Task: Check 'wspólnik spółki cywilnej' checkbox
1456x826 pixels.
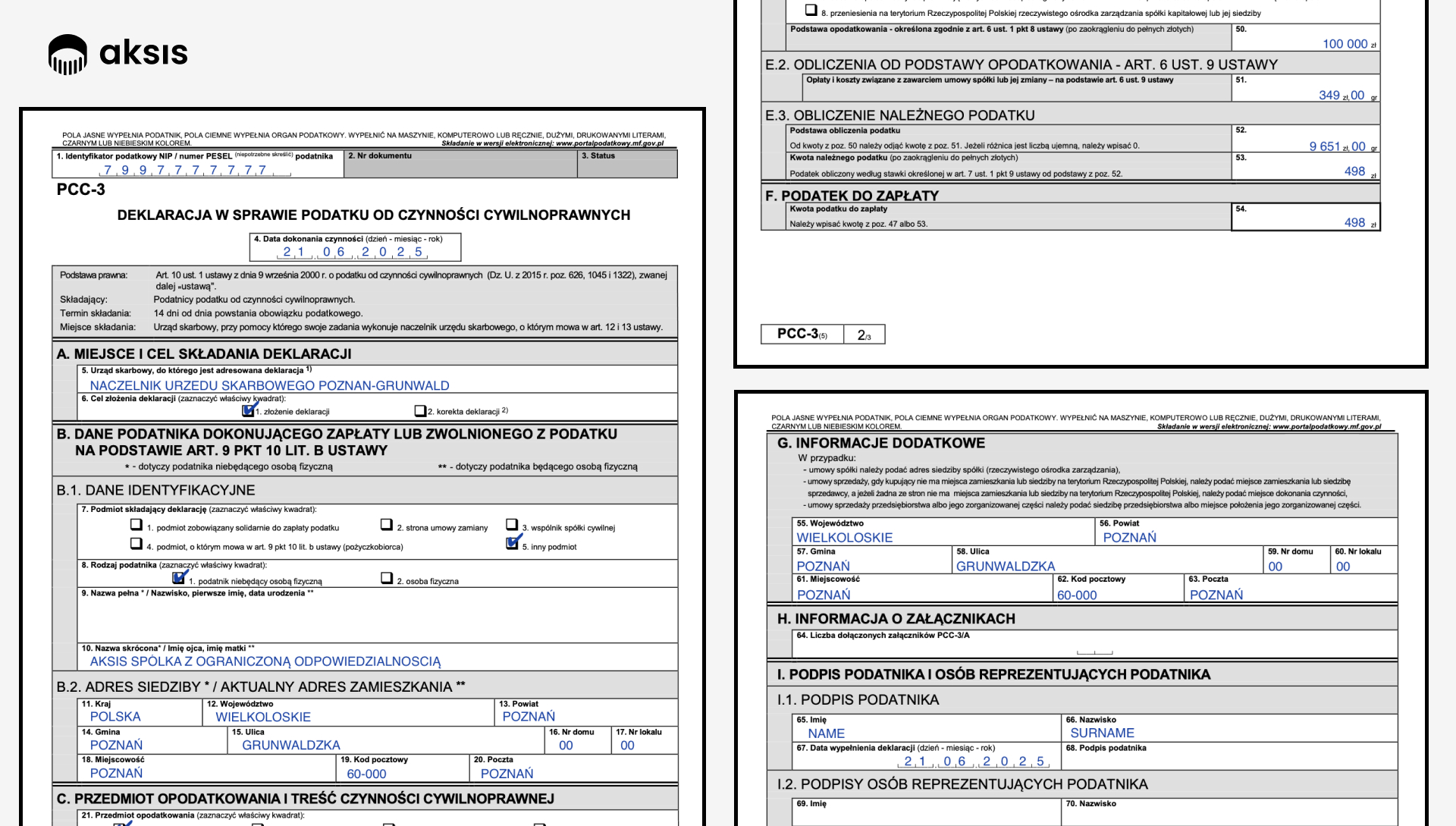Action: (512, 525)
